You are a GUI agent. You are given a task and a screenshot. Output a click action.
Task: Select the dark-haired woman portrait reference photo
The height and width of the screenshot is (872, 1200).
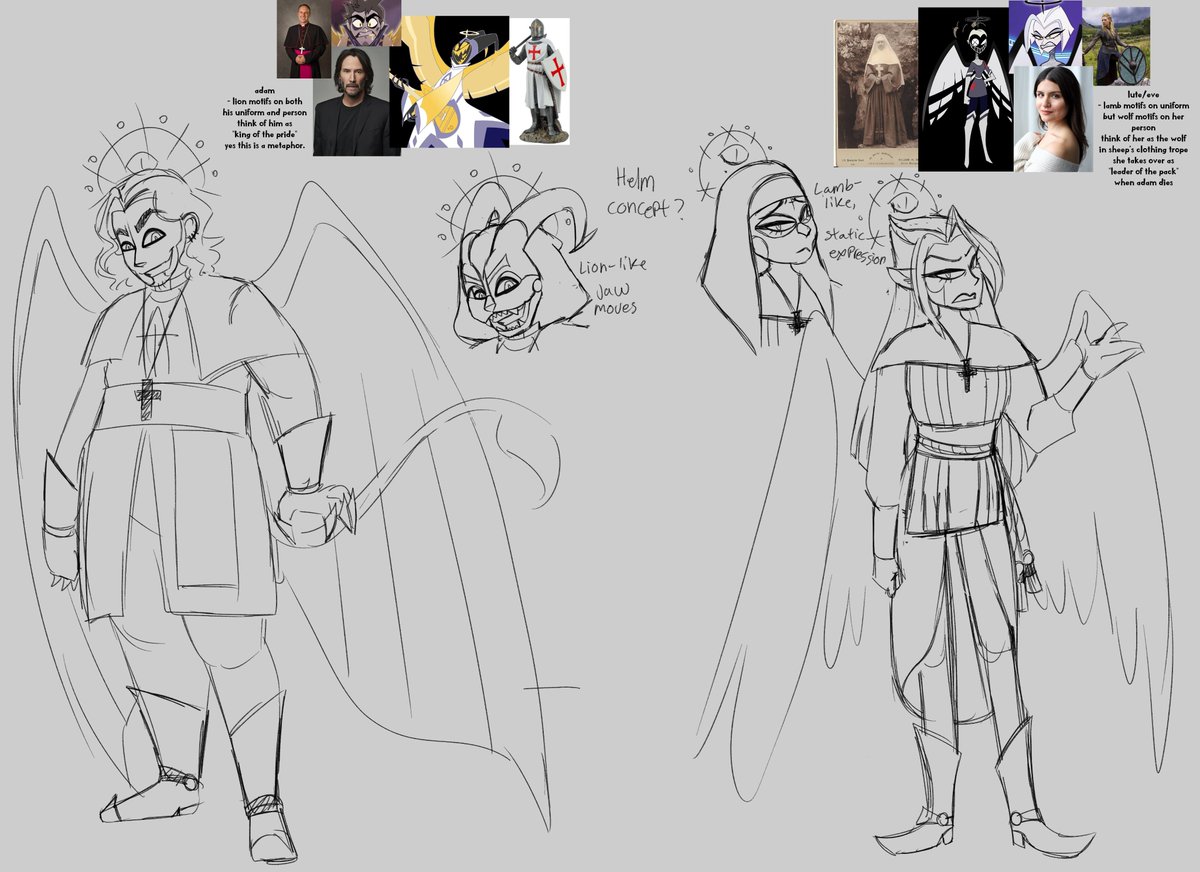point(1052,119)
